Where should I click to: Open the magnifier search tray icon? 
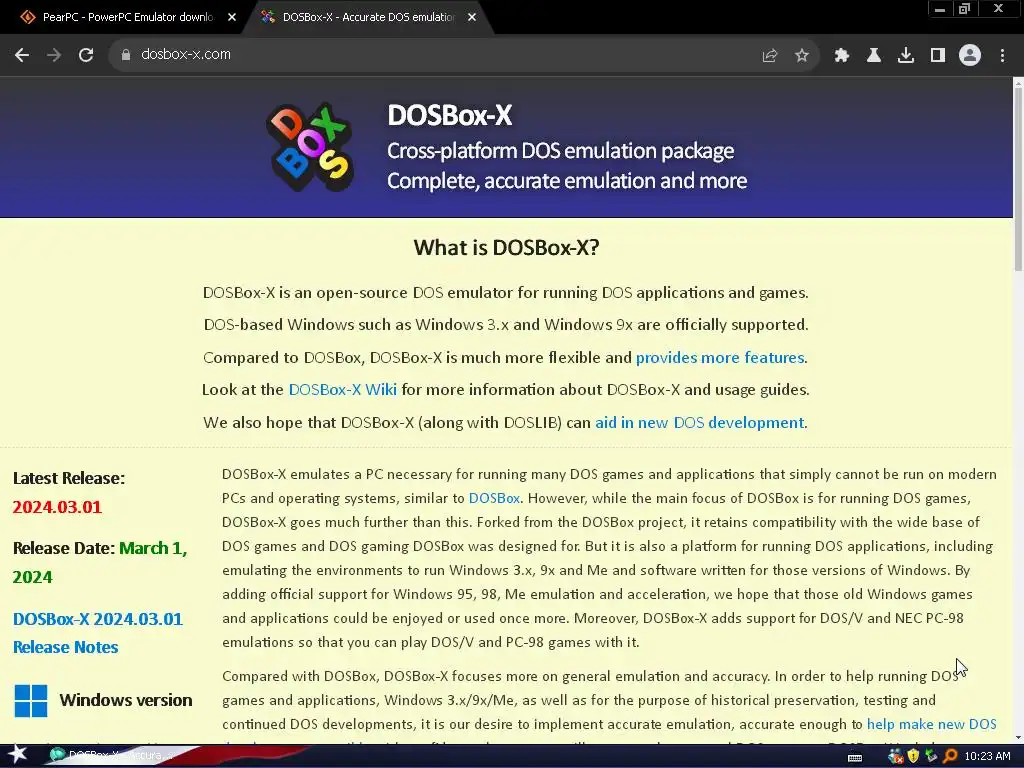pyautogui.click(x=950, y=756)
